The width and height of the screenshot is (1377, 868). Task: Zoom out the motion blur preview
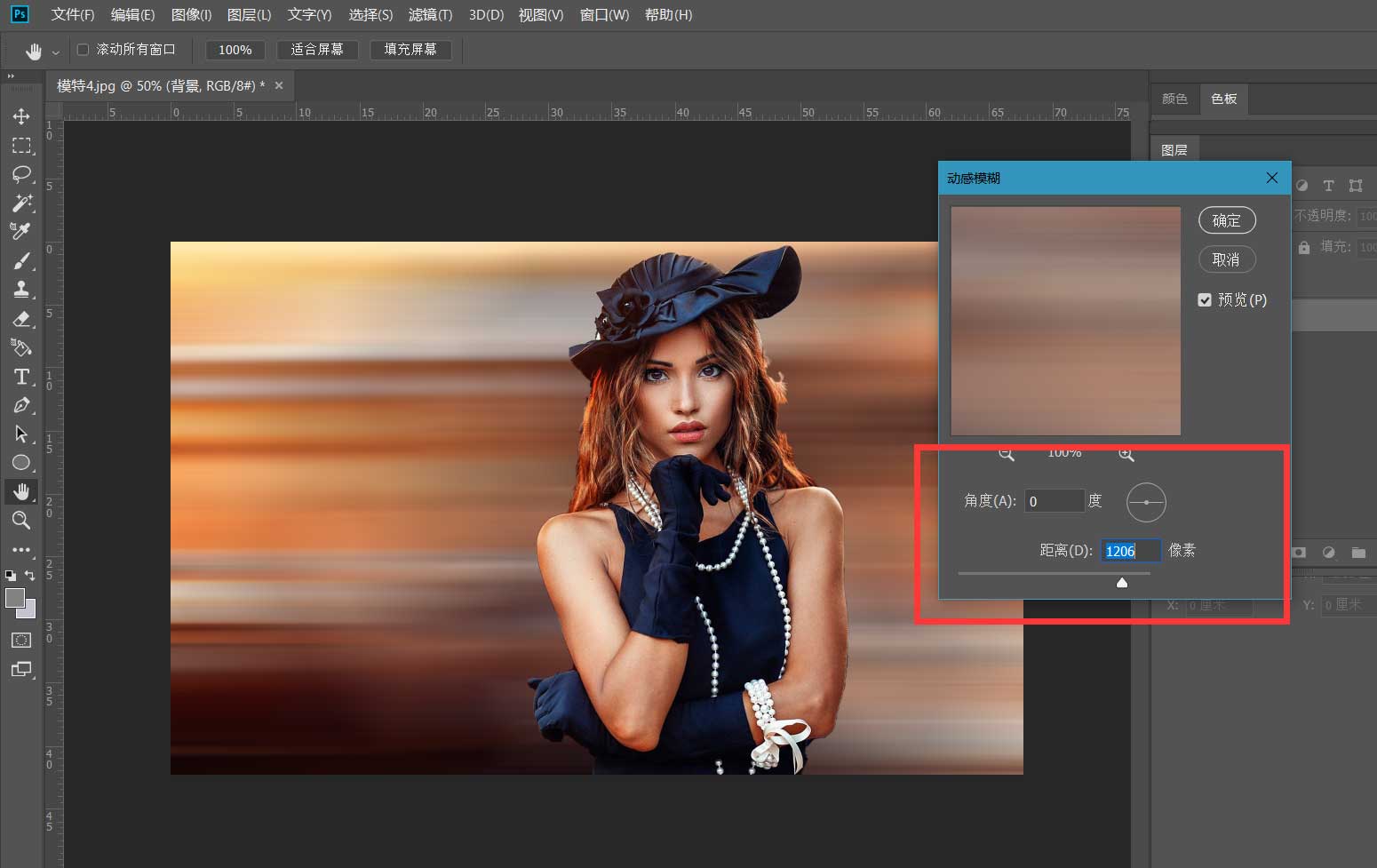[x=1006, y=454]
